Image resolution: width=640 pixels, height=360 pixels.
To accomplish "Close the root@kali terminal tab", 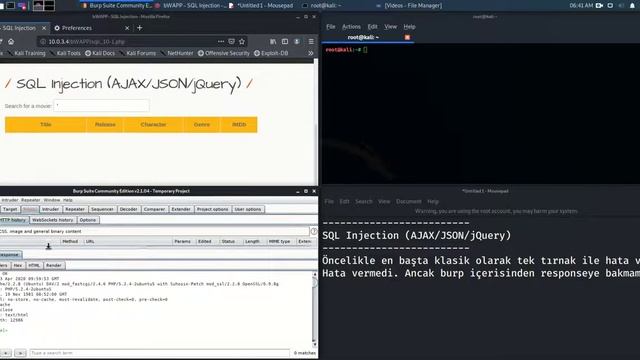I will 407,37.
